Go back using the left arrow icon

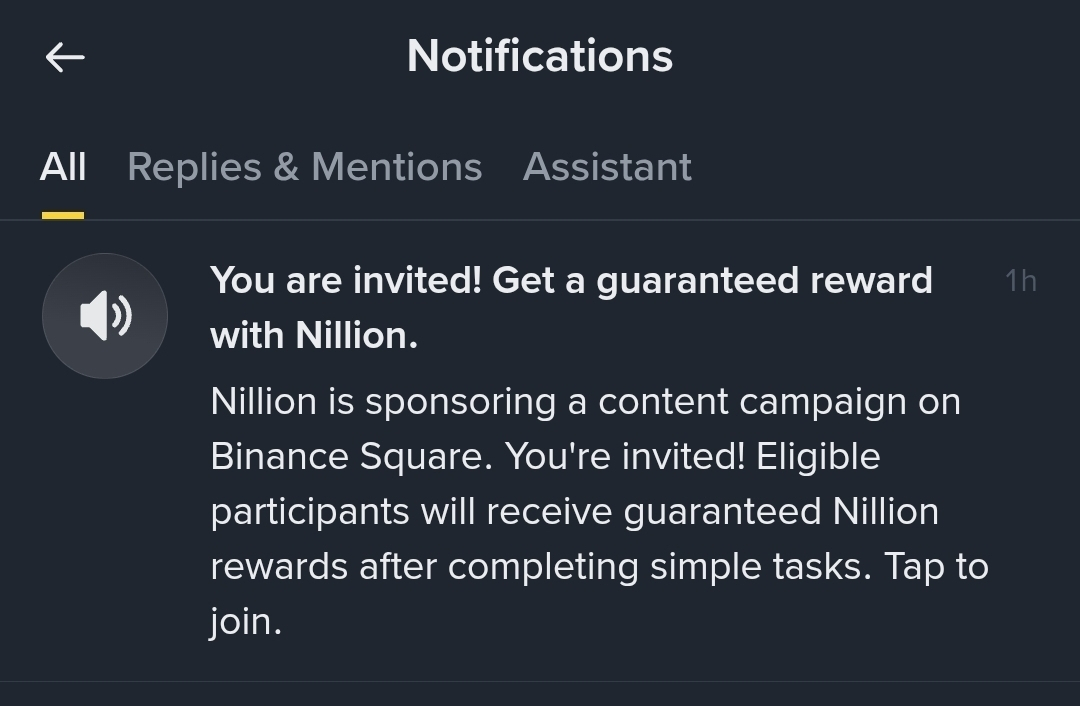click(65, 57)
